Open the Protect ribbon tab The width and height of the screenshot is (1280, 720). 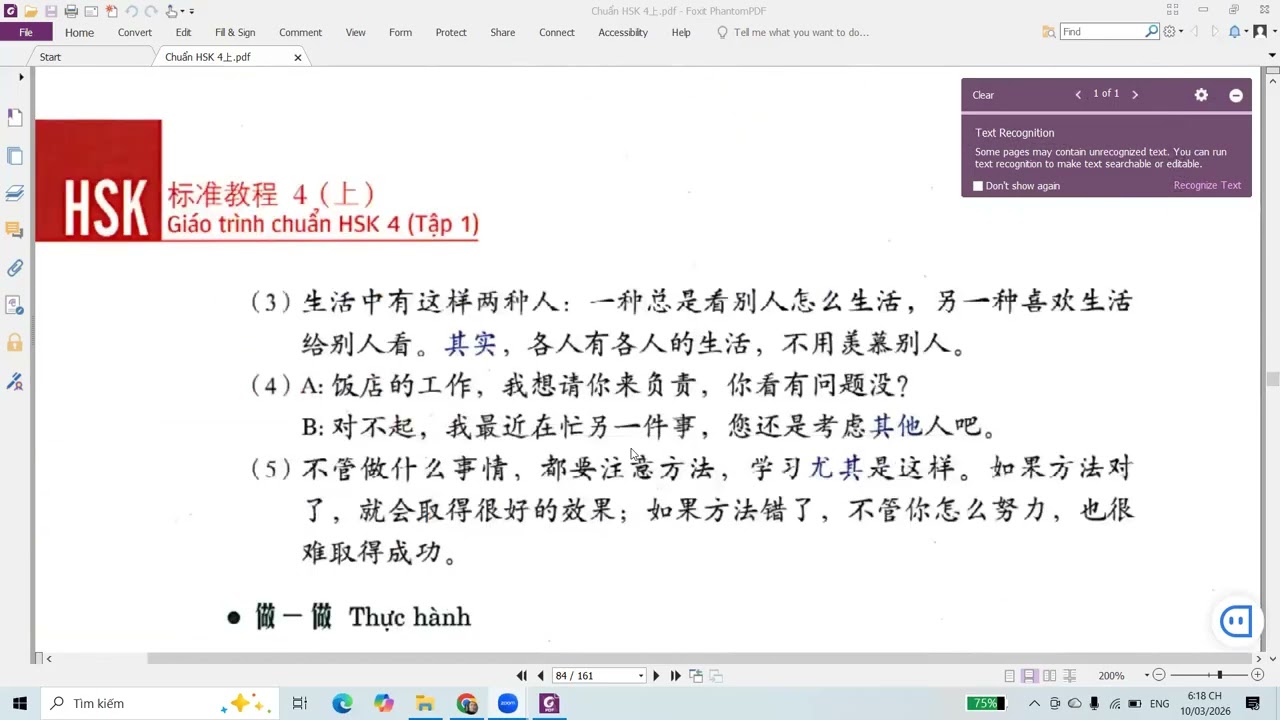[451, 32]
